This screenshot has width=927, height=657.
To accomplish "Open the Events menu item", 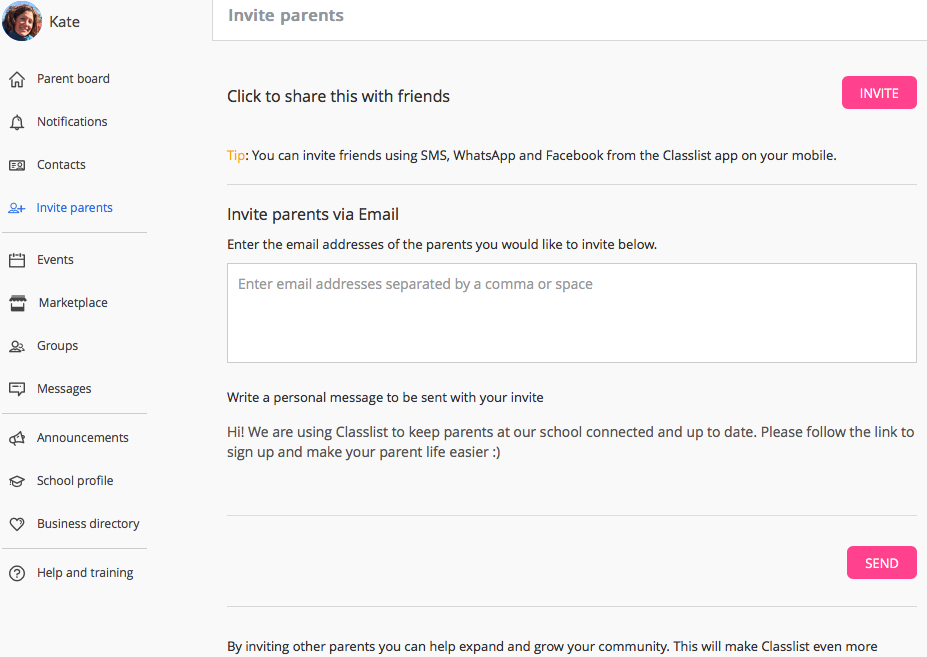I will (x=56, y=260).
